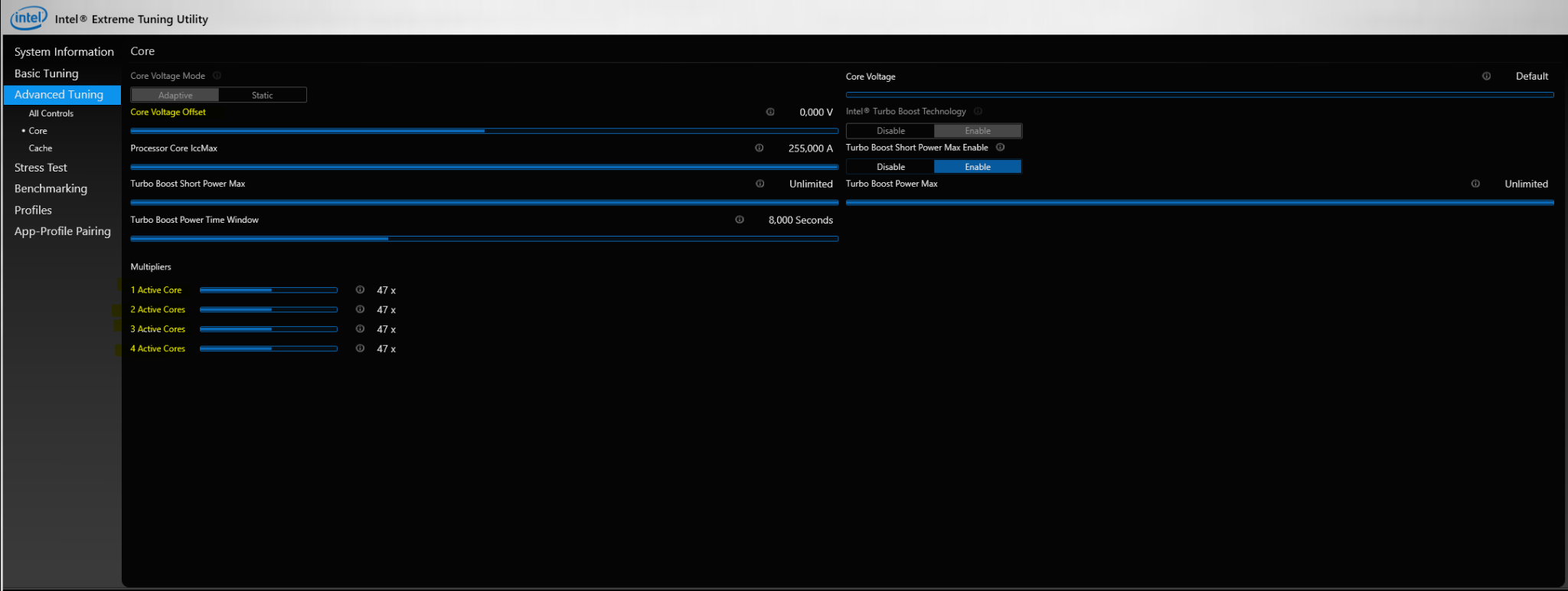Click the 2 Active Cores label
This screenshot has height=591, width=1568.
158,309
